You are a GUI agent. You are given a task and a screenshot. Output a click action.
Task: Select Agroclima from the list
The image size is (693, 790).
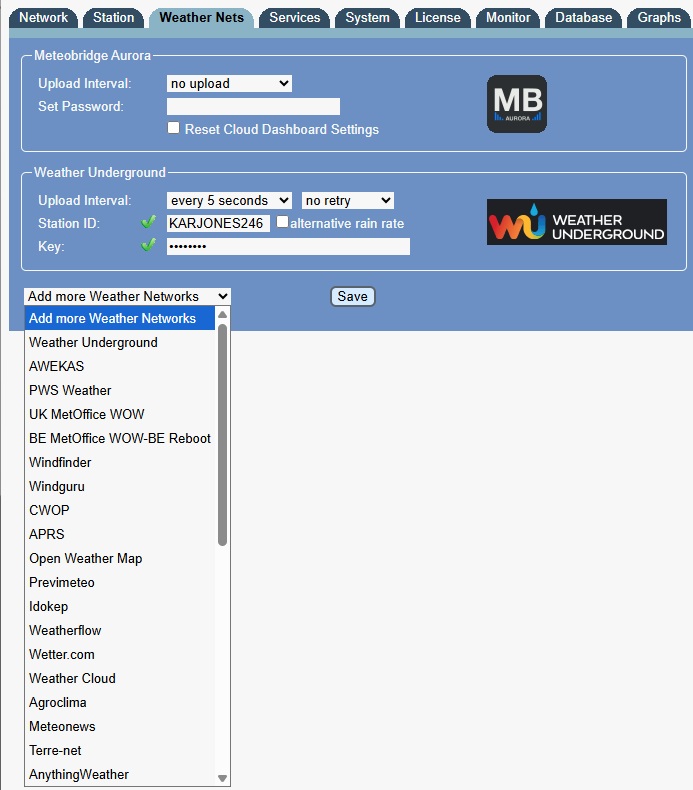(120, 702)
